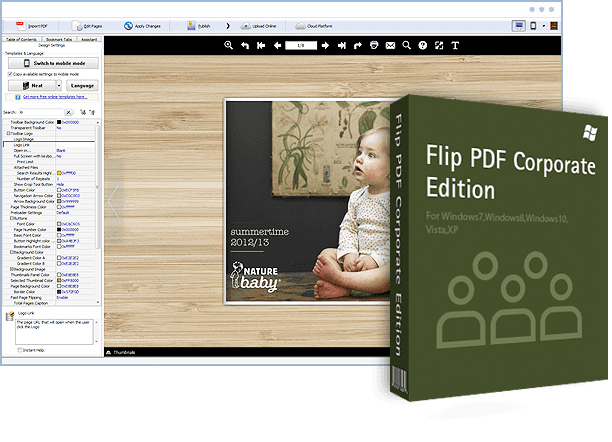Open the dropdown arrow beside the phone preview icon
Screen dimensions: 612x442
tap(543, 26)
